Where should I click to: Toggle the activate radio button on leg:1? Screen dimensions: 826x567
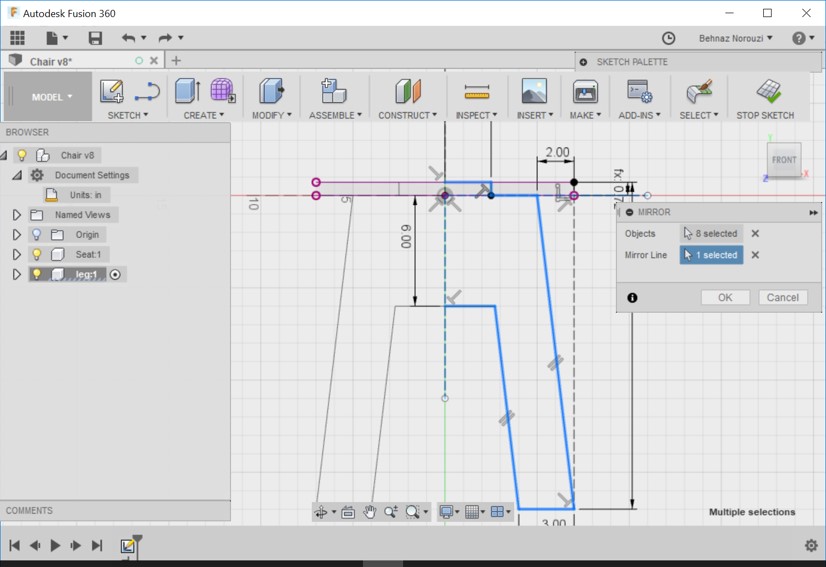point(115,275)
